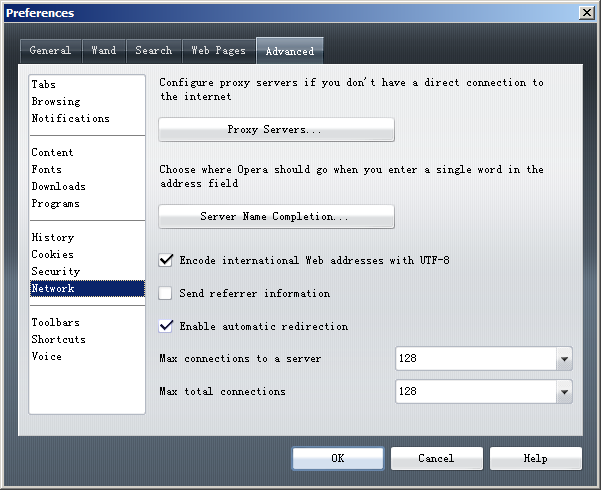This screenshot has width=601, height=490.
Task: Uncheck Encode international Web addresses with UTF-8
Action: (x=166, y=260)
